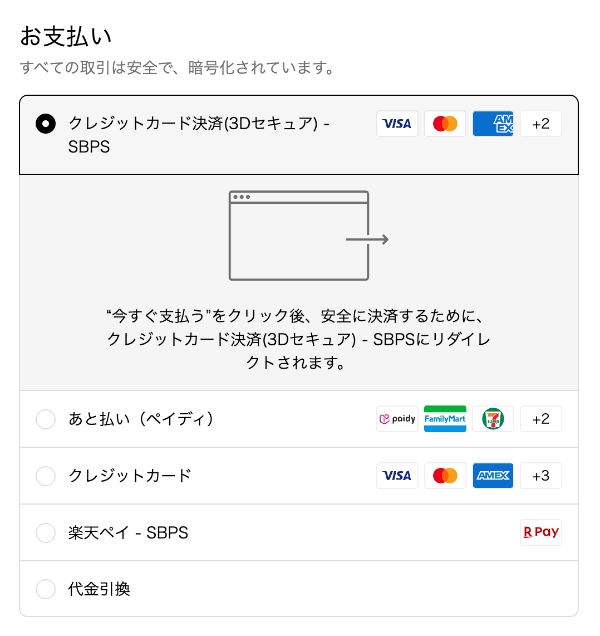Click the 代金引換 payment label
600x636 pixels.
pos(99,590)
